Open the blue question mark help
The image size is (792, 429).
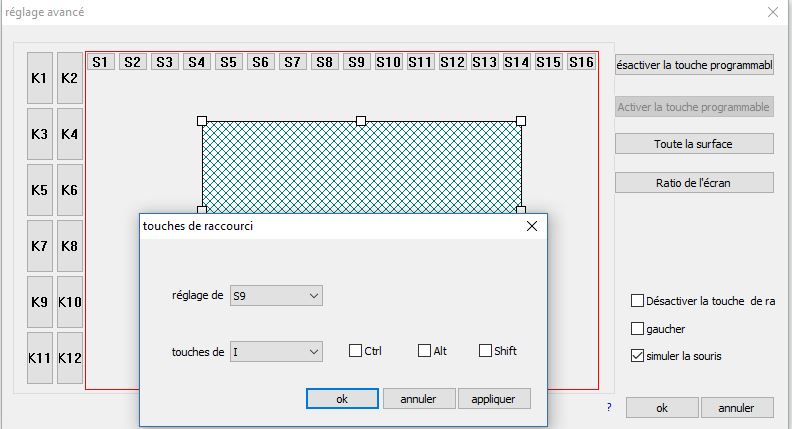click(x=609, y=407)
